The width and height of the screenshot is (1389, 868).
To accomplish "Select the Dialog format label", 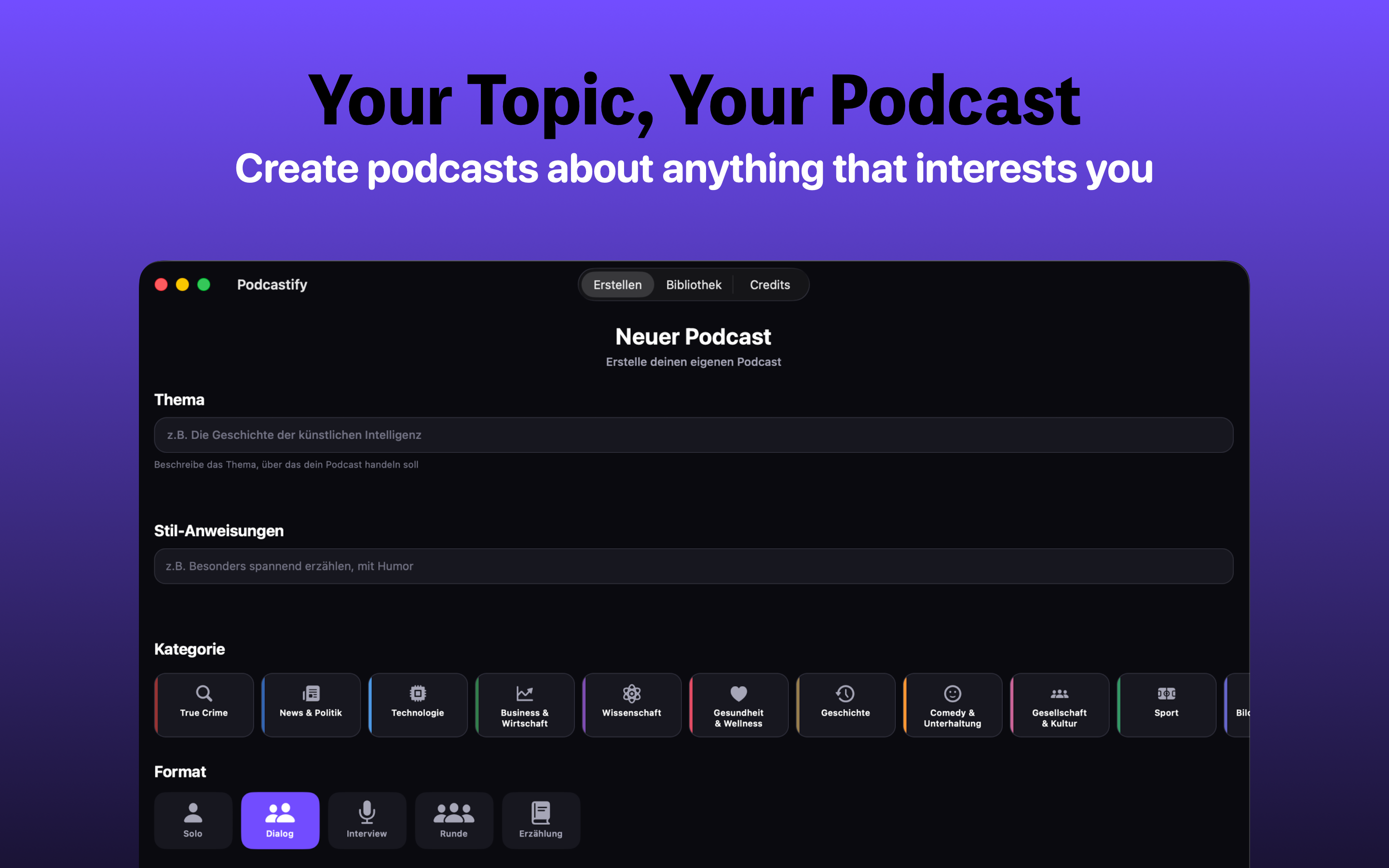I will pos(280,834).
